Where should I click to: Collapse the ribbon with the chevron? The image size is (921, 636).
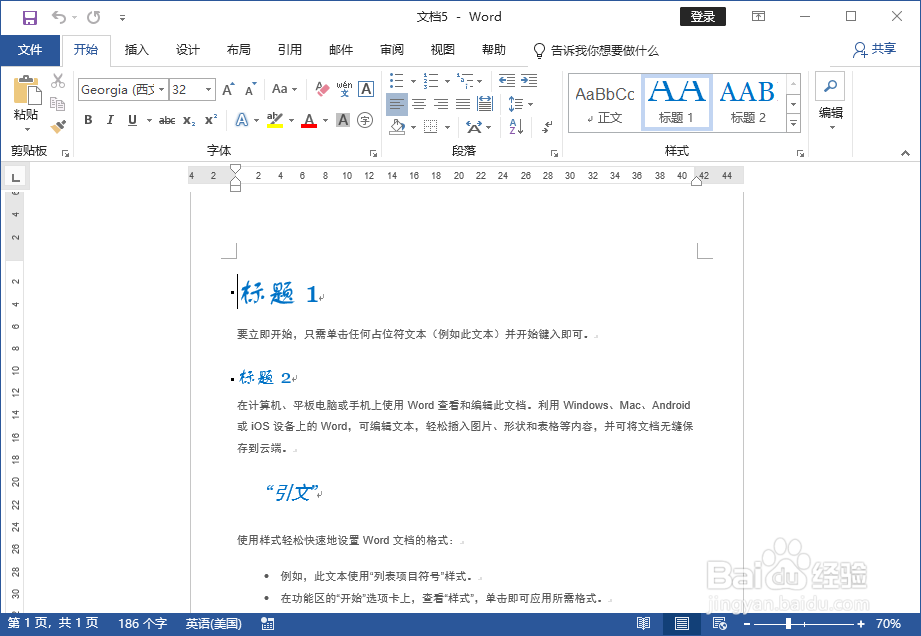click(x=905, y=153)
